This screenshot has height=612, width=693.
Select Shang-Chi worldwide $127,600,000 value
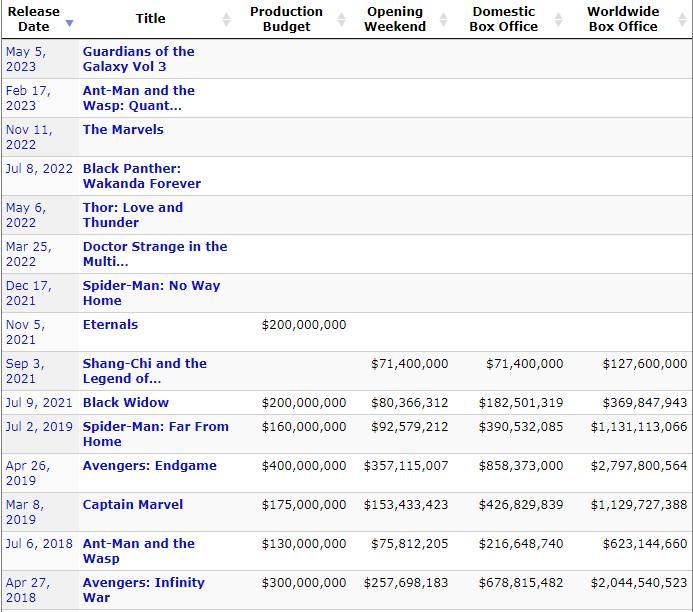point(645,363)
